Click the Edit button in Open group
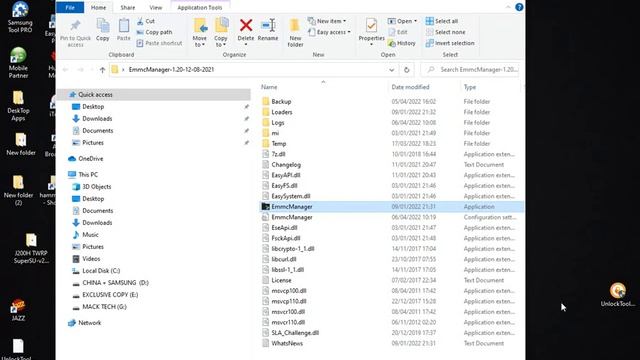This screenshot has height=360, width=640. (398, 32)
